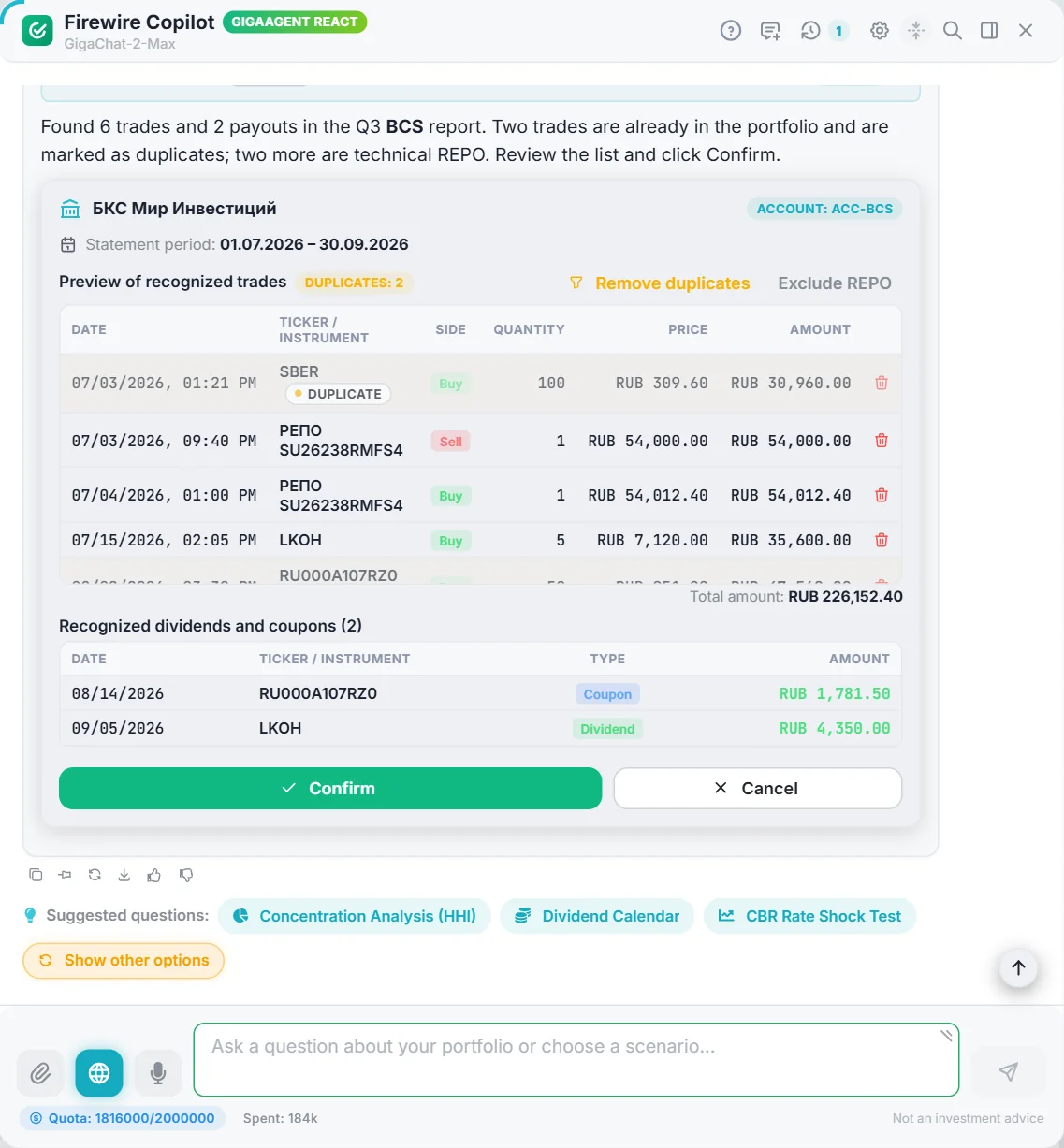This screenshot has height=1148, width=1064.
Task: Select CBR Rate Shock Test suggestion
Action: (x=809, y=916)
